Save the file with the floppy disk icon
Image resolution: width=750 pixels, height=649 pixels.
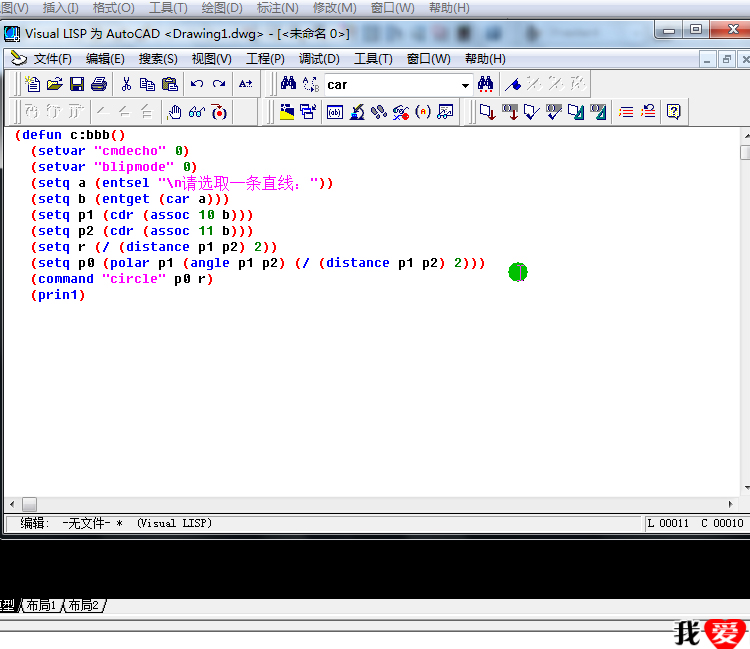pos(77,84)
